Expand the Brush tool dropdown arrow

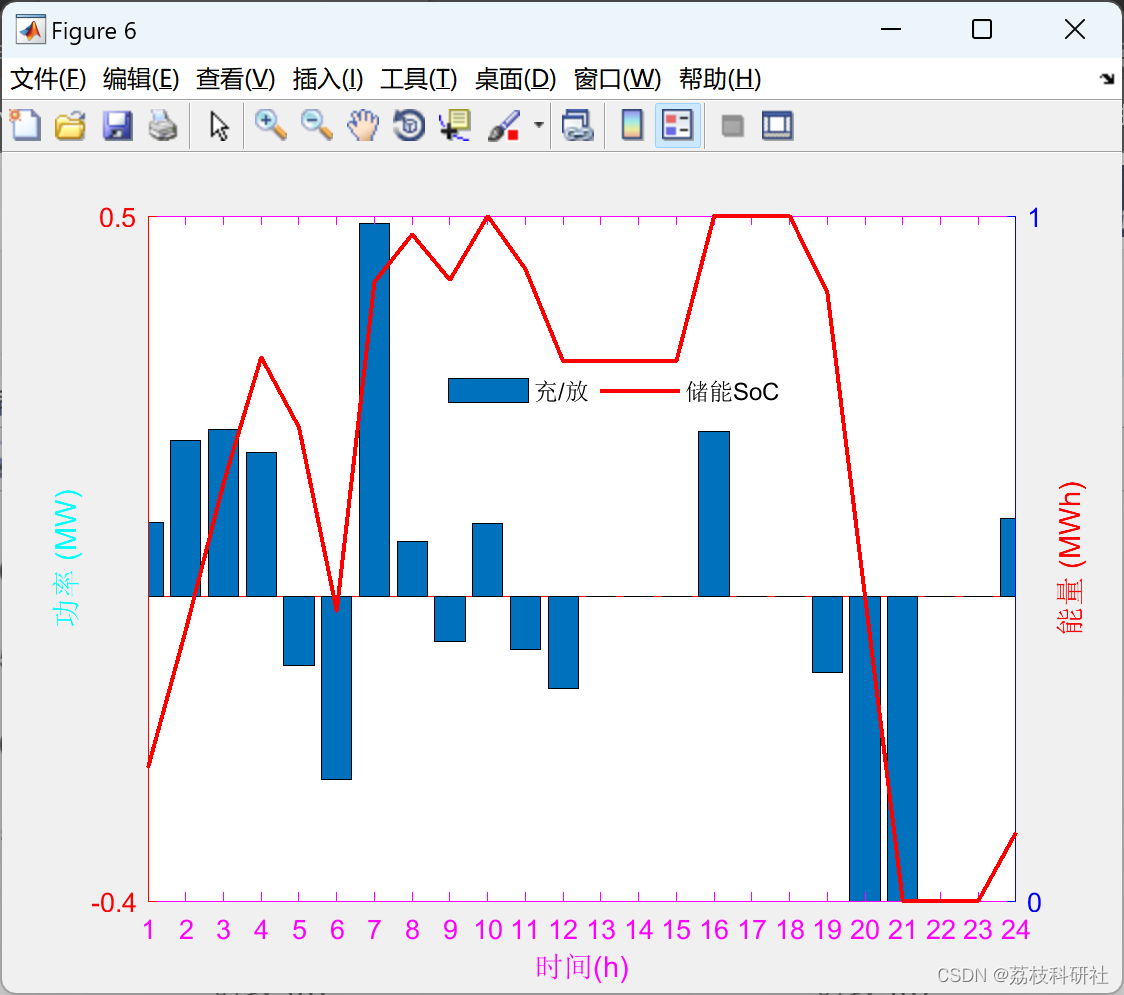pyautogui.click(x=539, y=125)
